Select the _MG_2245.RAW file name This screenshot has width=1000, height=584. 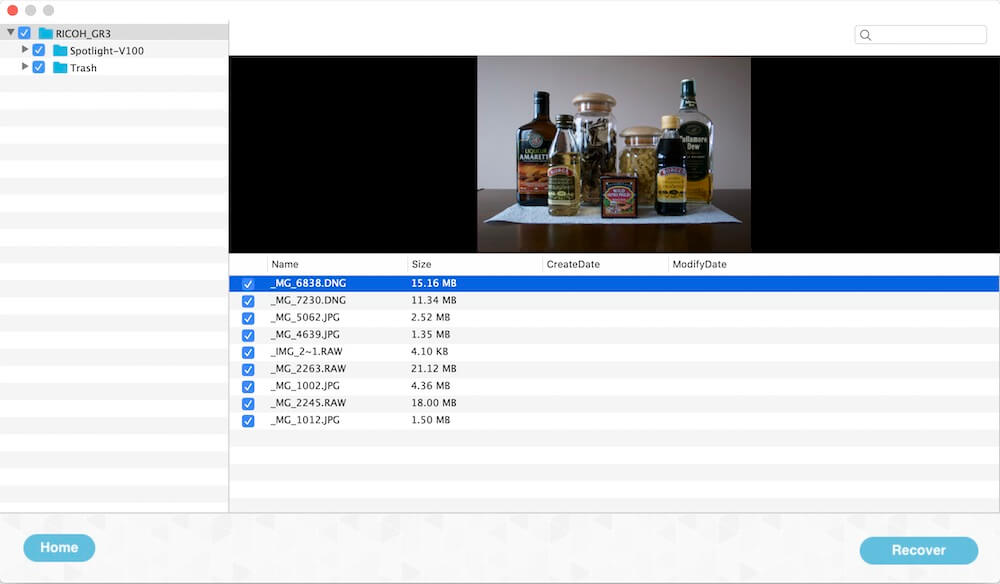click(308, 404)
